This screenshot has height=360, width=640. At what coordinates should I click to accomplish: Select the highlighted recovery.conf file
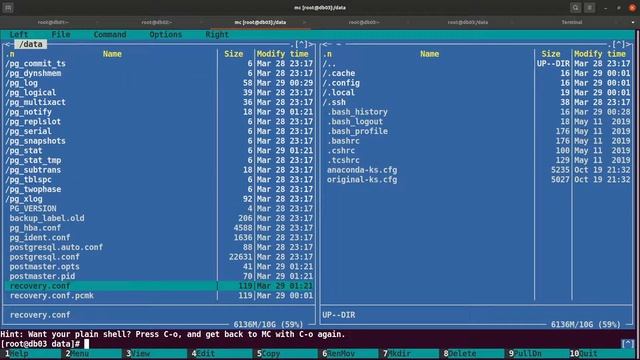click(159, 286)
